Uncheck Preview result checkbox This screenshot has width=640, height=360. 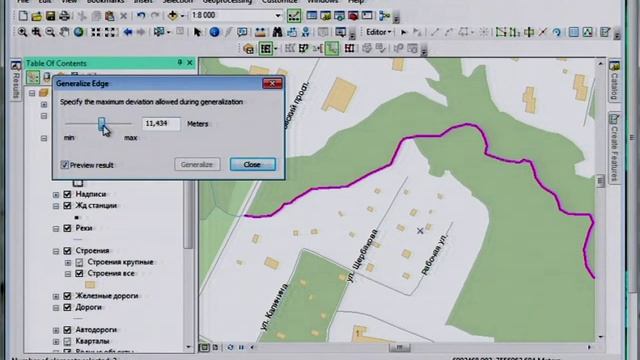(64, 165)
